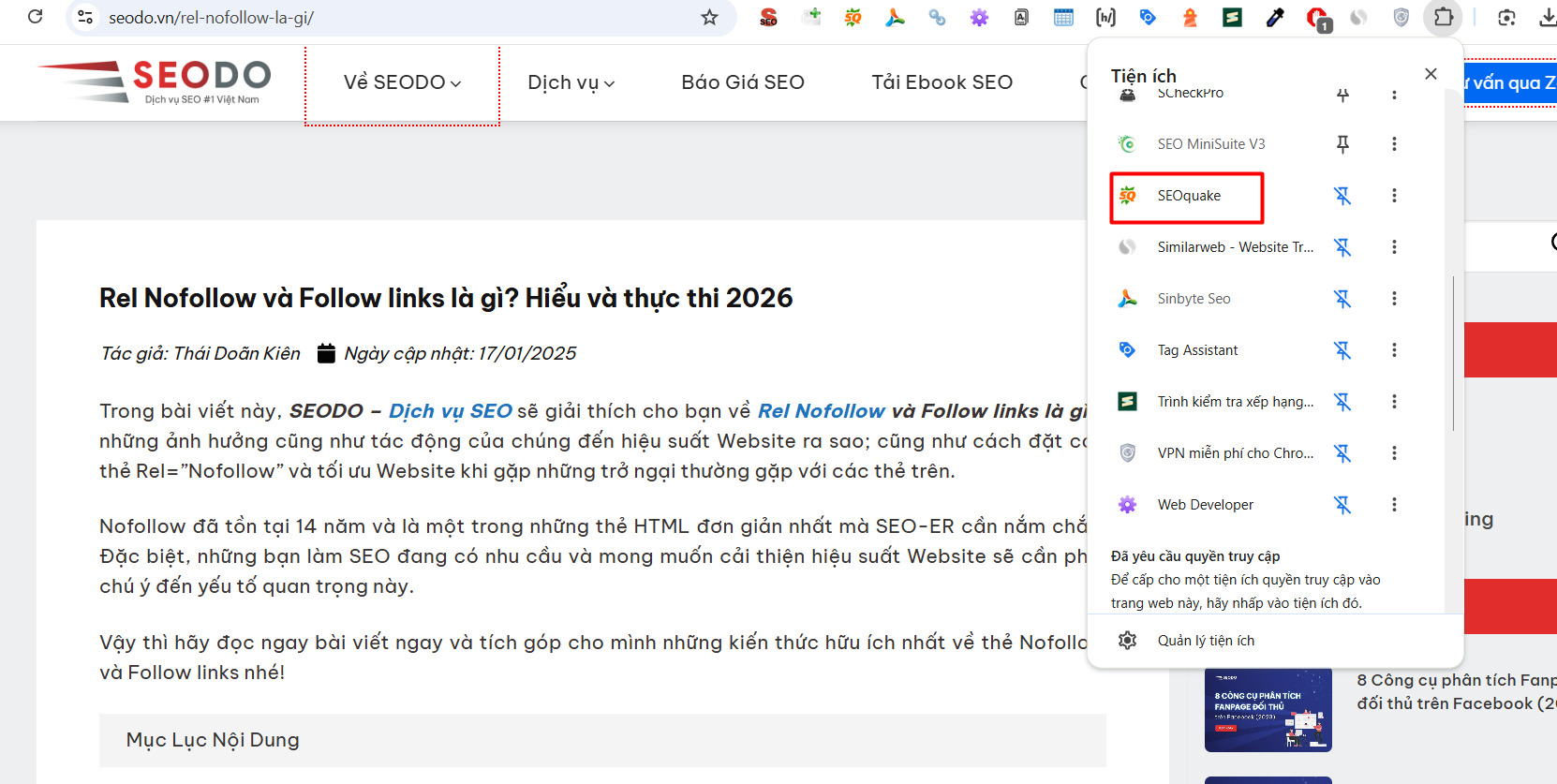This screenshot has width=1557, height=784.
Task: Open Tag Assistant from the extensions list
Action: pyautogui.click(x=1197, y=350)
